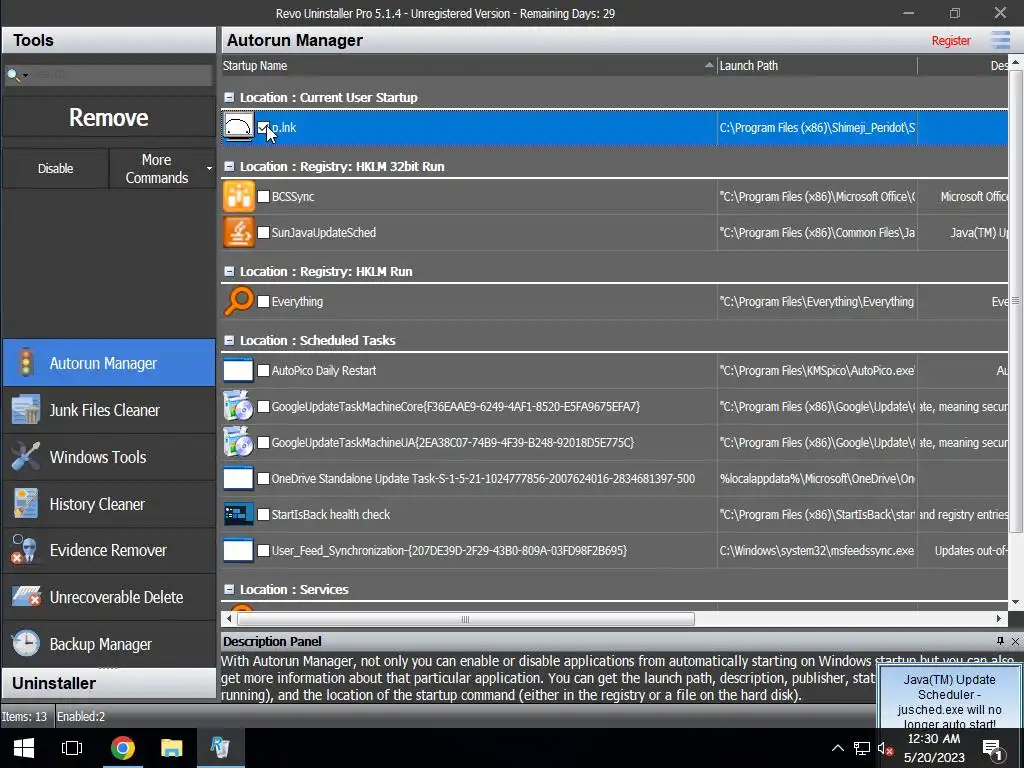Viewport: 1024px width, 768px height.
Task: Click the BCSSync Office icon
Action: point(238,197)
